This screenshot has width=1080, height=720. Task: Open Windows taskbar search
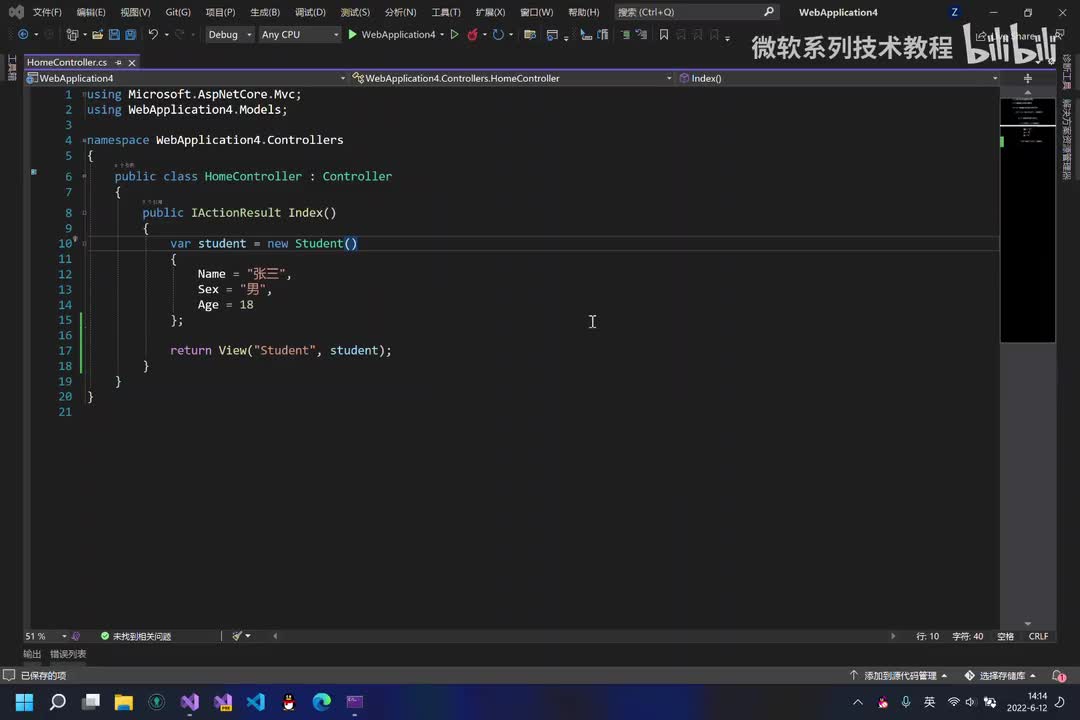[x=58, y=702]
